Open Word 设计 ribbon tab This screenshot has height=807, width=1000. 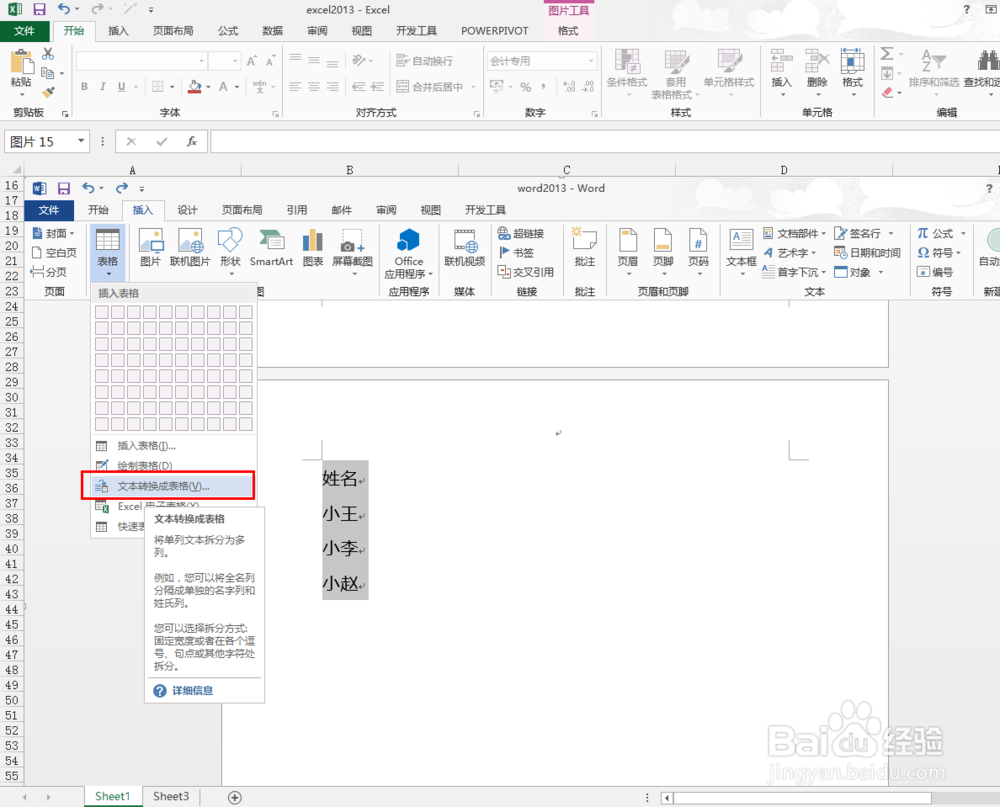[188, 210]
